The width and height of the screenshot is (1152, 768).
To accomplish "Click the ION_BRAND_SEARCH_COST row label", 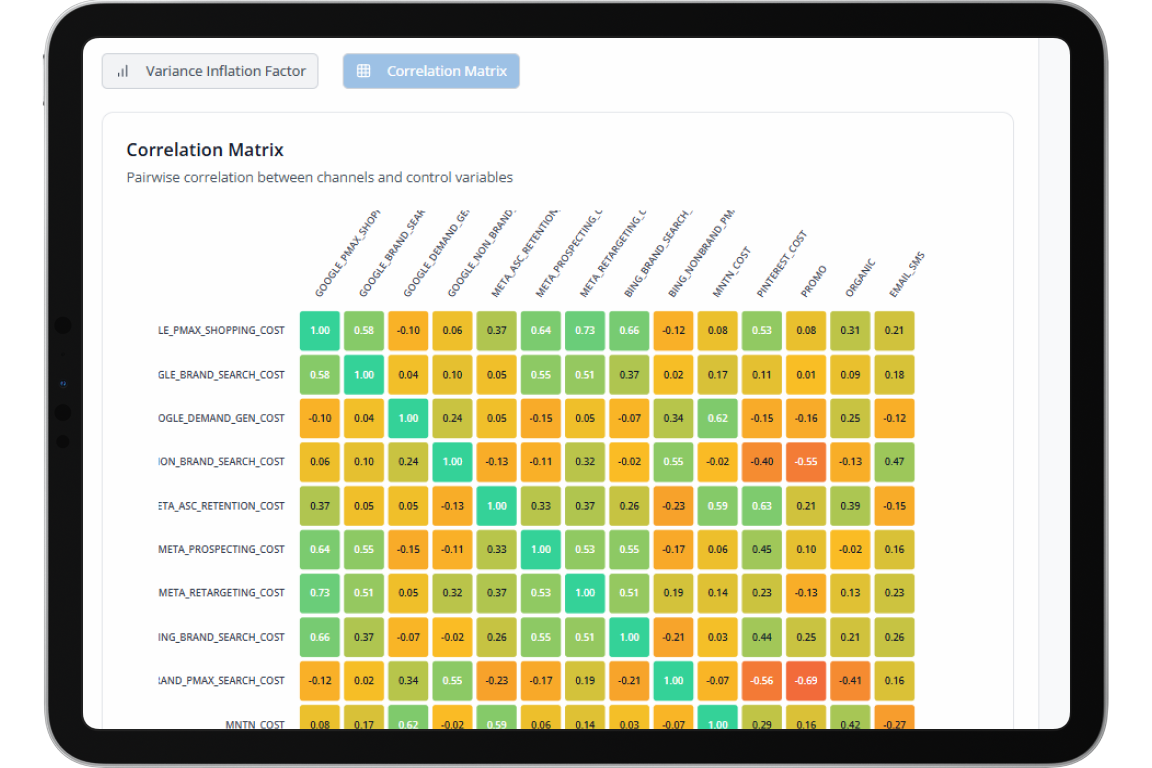I will pos(221,462).
